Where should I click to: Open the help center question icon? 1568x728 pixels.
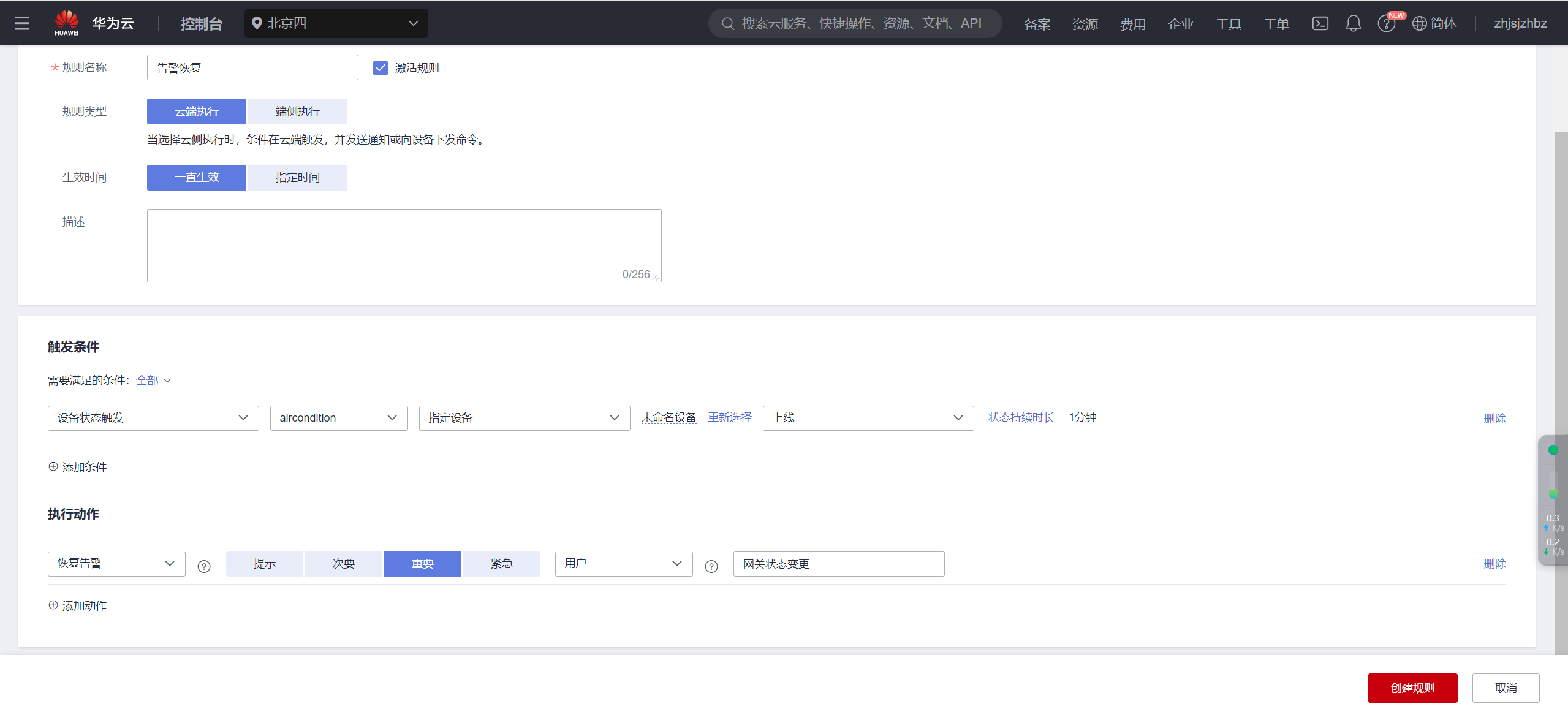pos(1385,24)
